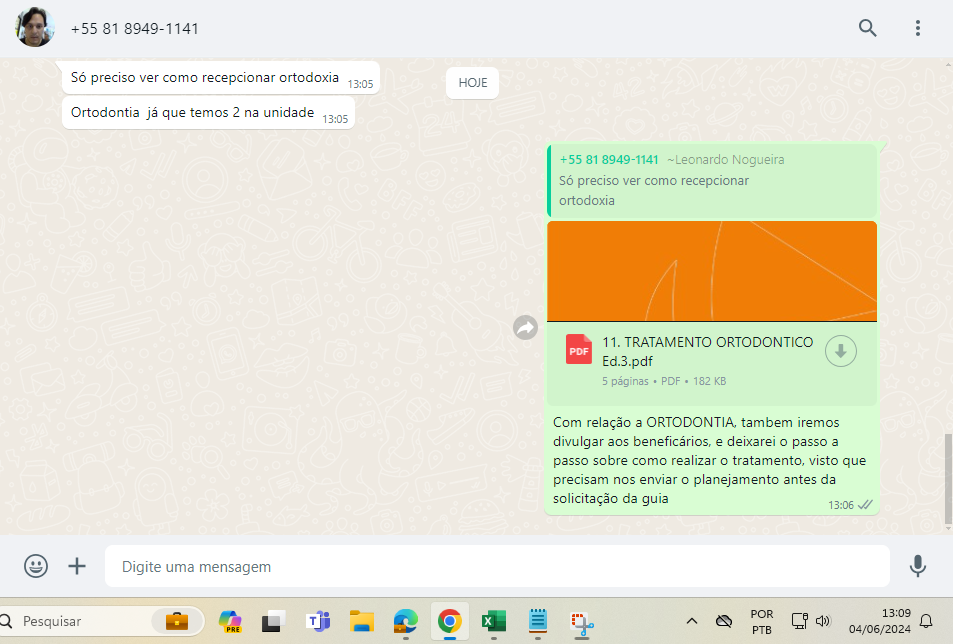Jump to quoted message from Leonardo Nogueira
Viewport: 953px width, 644px height.
(712, 180)
